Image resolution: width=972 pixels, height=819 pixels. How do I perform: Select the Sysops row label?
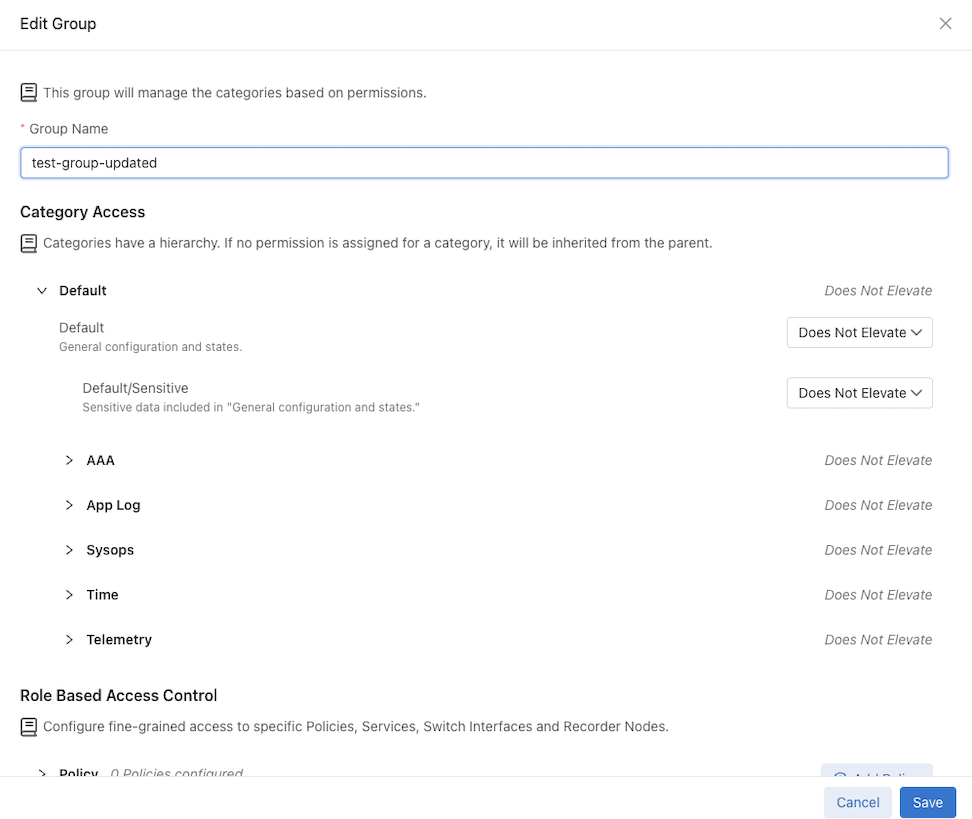110,550
